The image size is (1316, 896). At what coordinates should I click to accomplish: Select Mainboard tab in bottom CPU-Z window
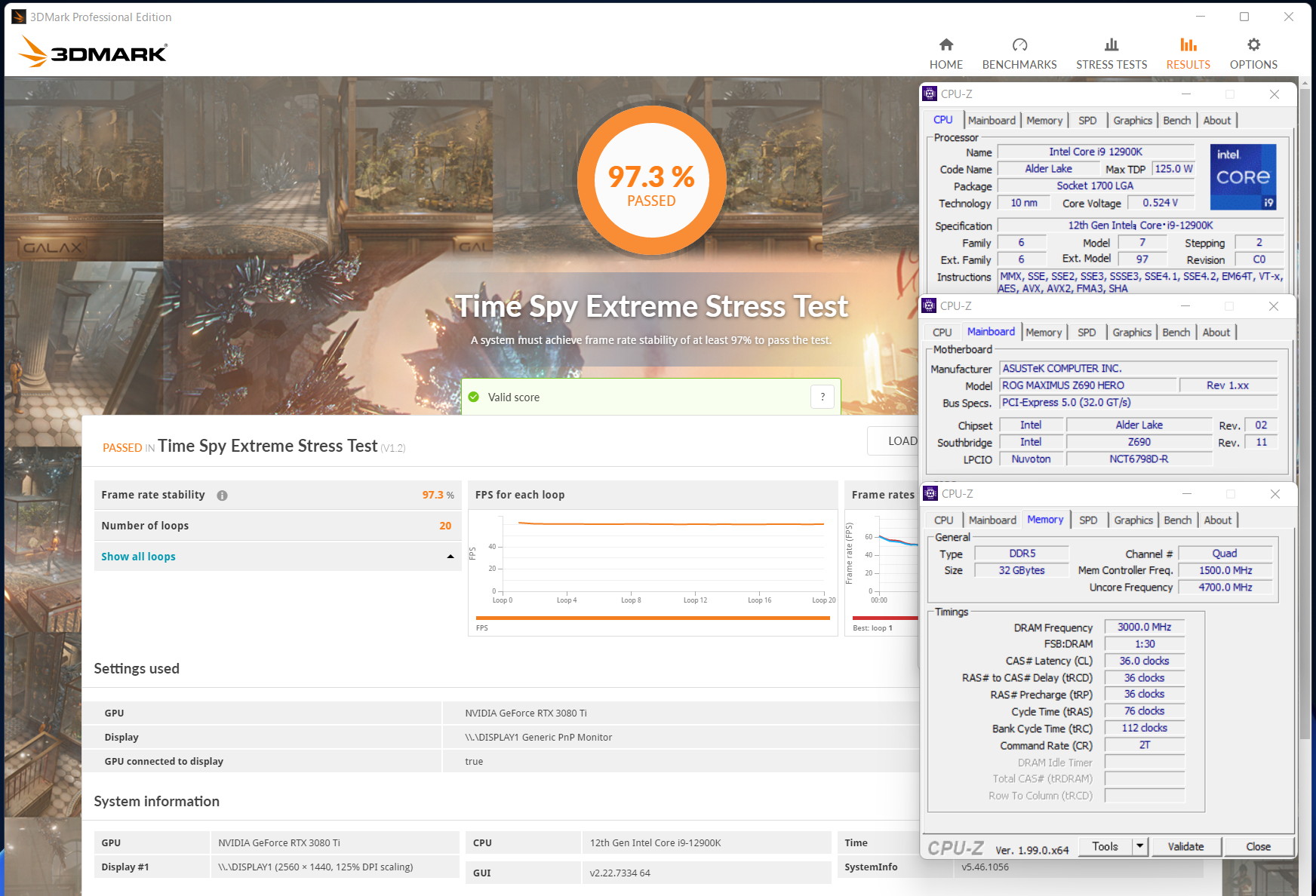(x=992, y=520)
